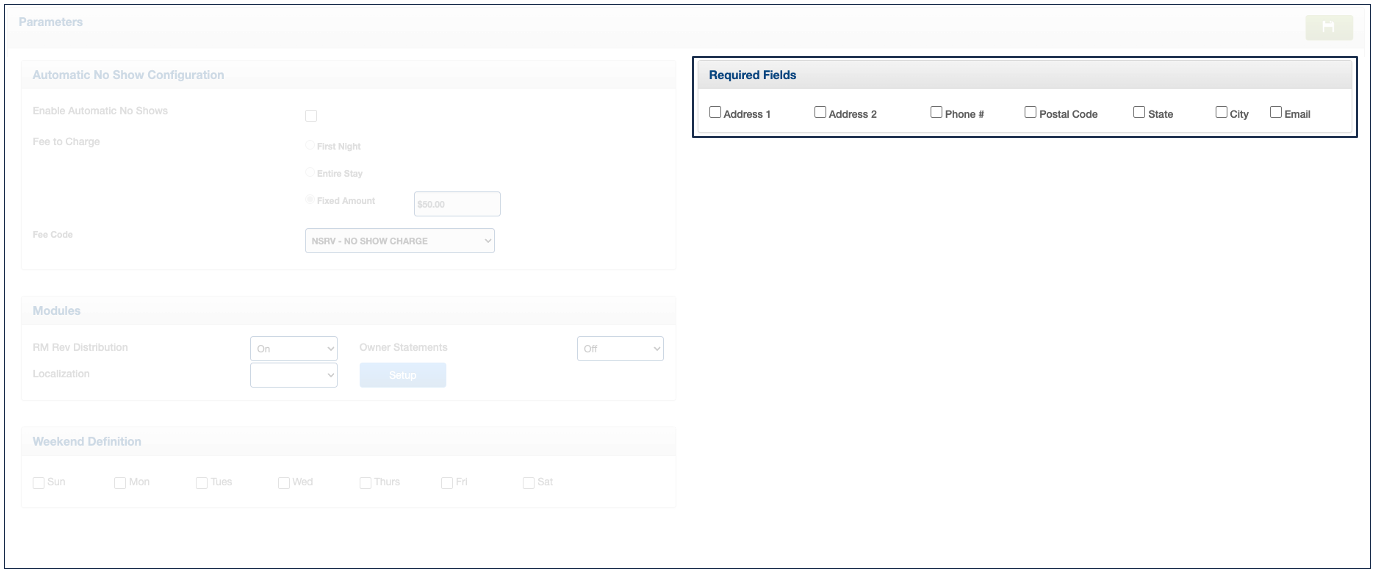Toggle the State required checkbox
The height and width of the screenshot is (574, 1376).
(x=1139, y=113)
